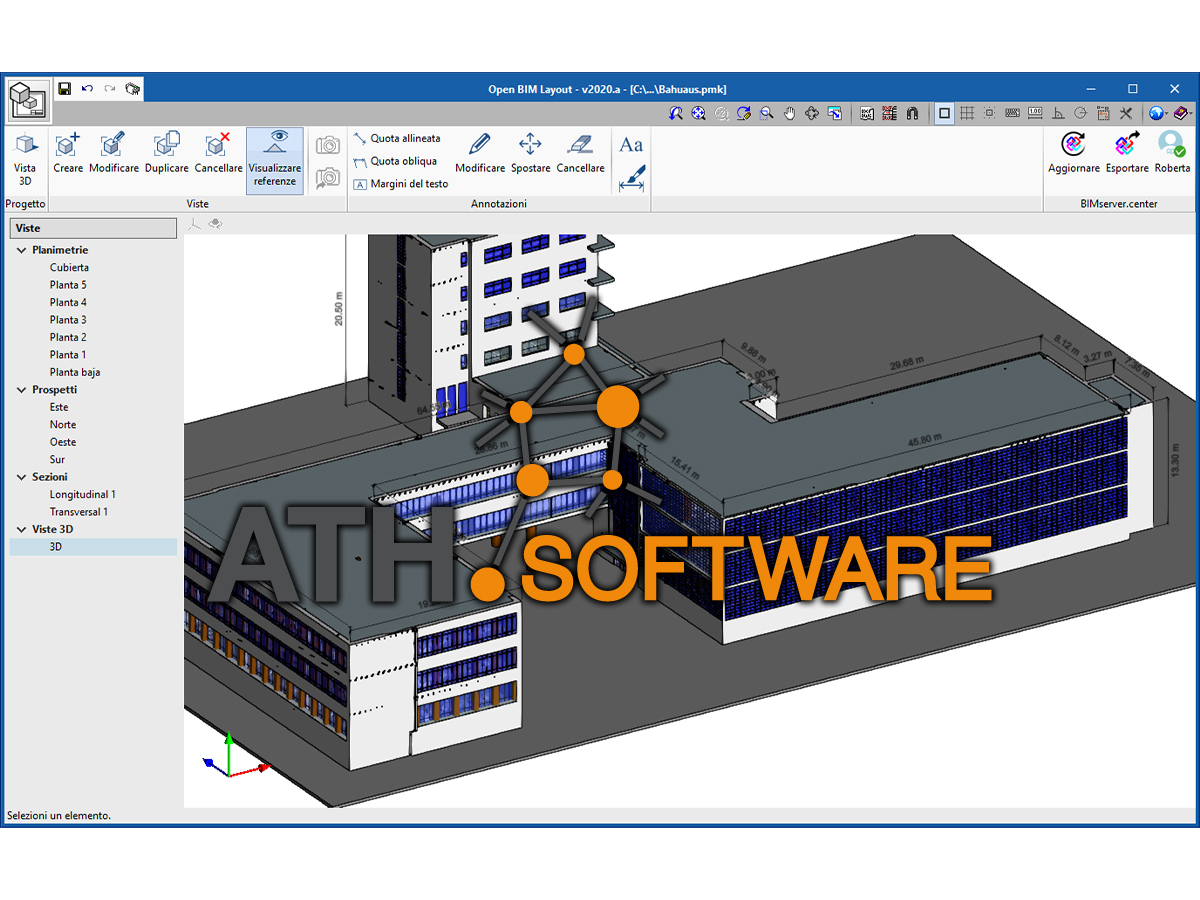Click the upper camera capture icon
The image size is (1200, 900).
(328, 145)
